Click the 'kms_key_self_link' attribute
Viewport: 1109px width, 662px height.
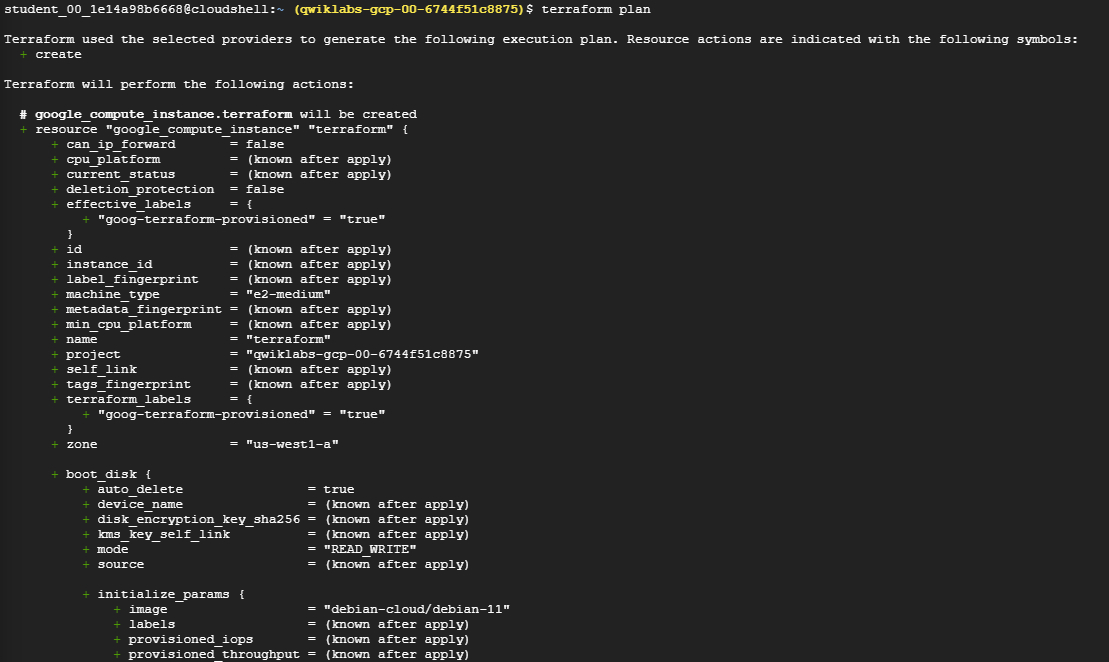point(163,534)
